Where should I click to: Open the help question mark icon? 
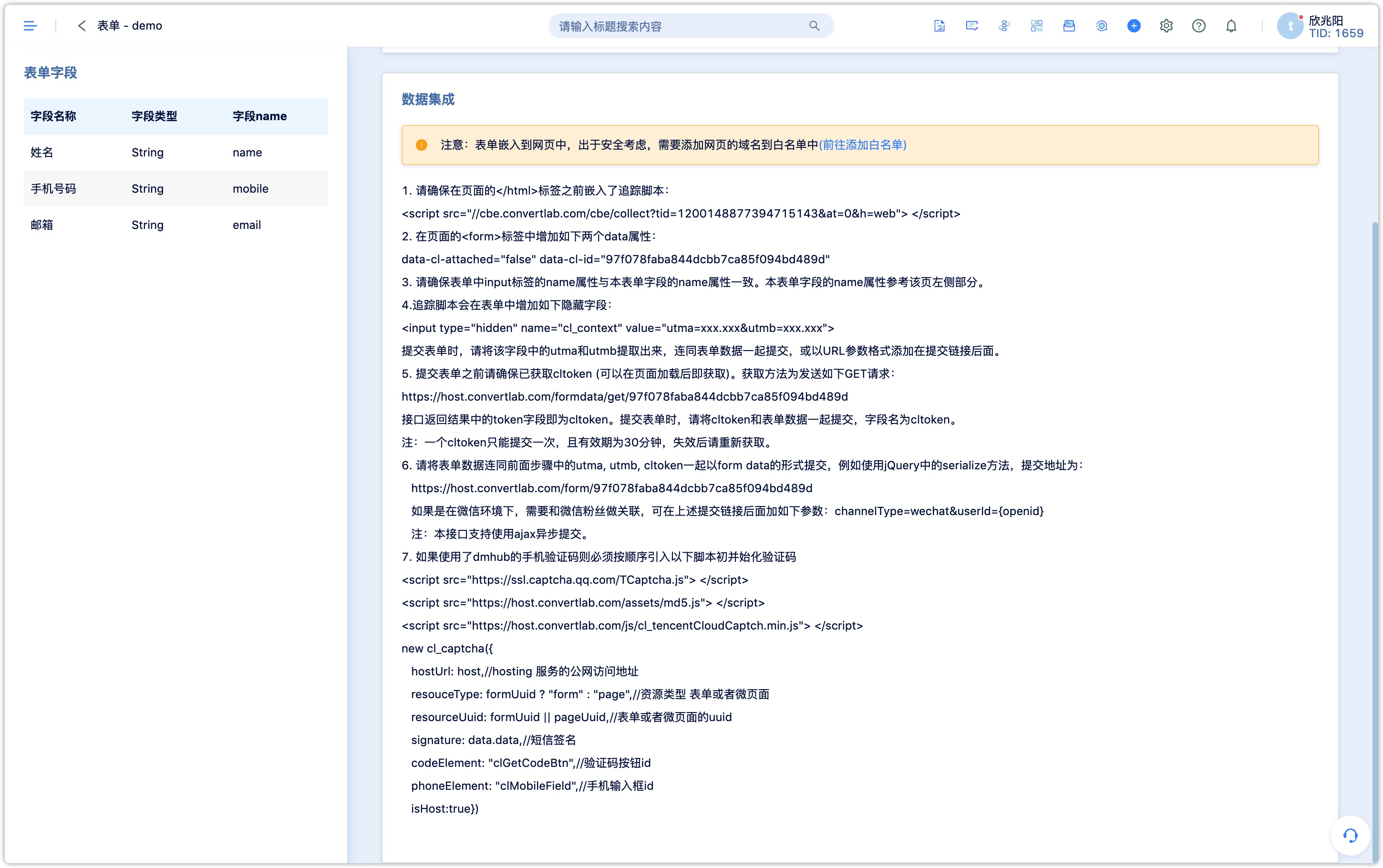[1198, 26]
